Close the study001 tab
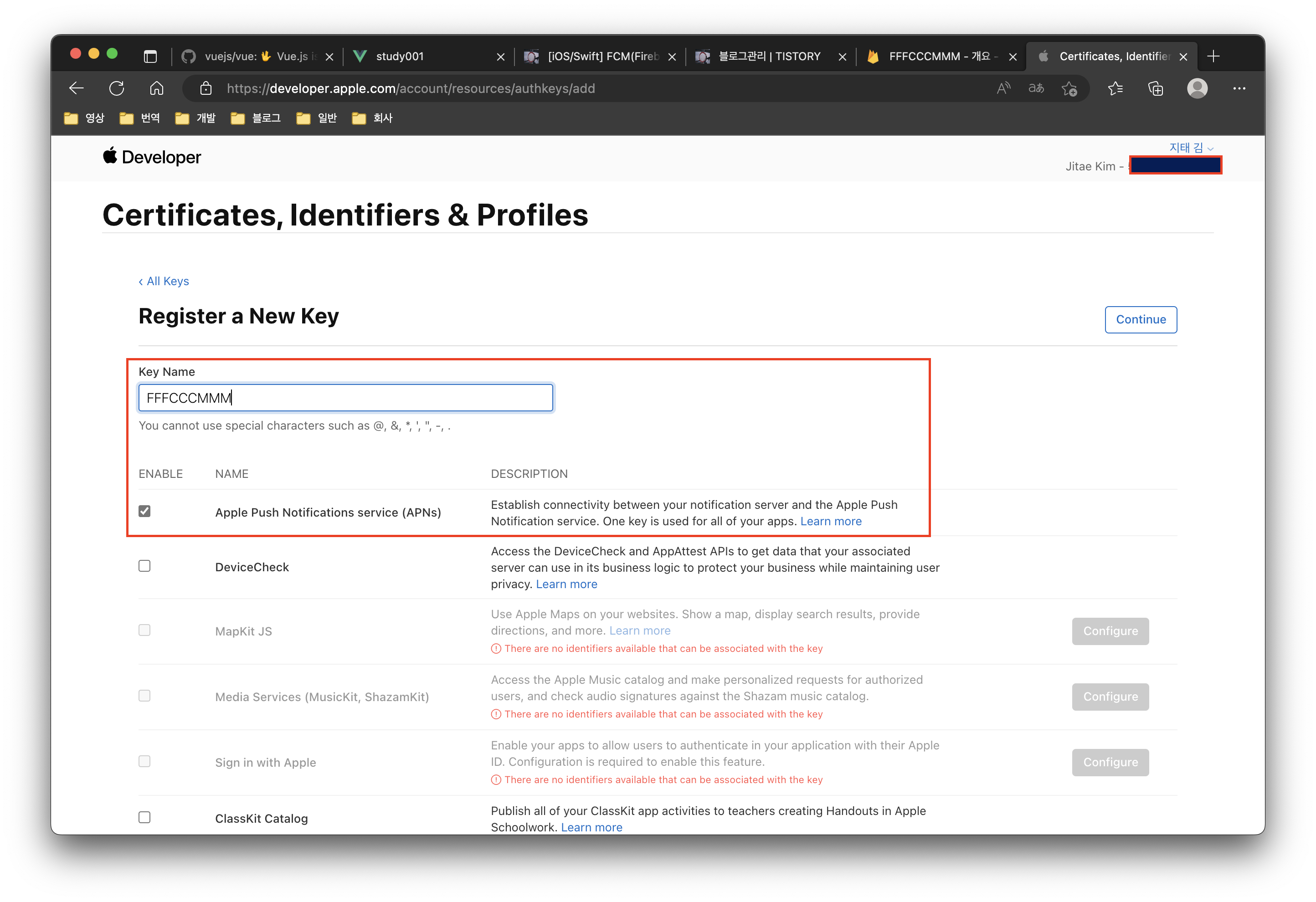Screen dimensions: 1316x902 501,56
